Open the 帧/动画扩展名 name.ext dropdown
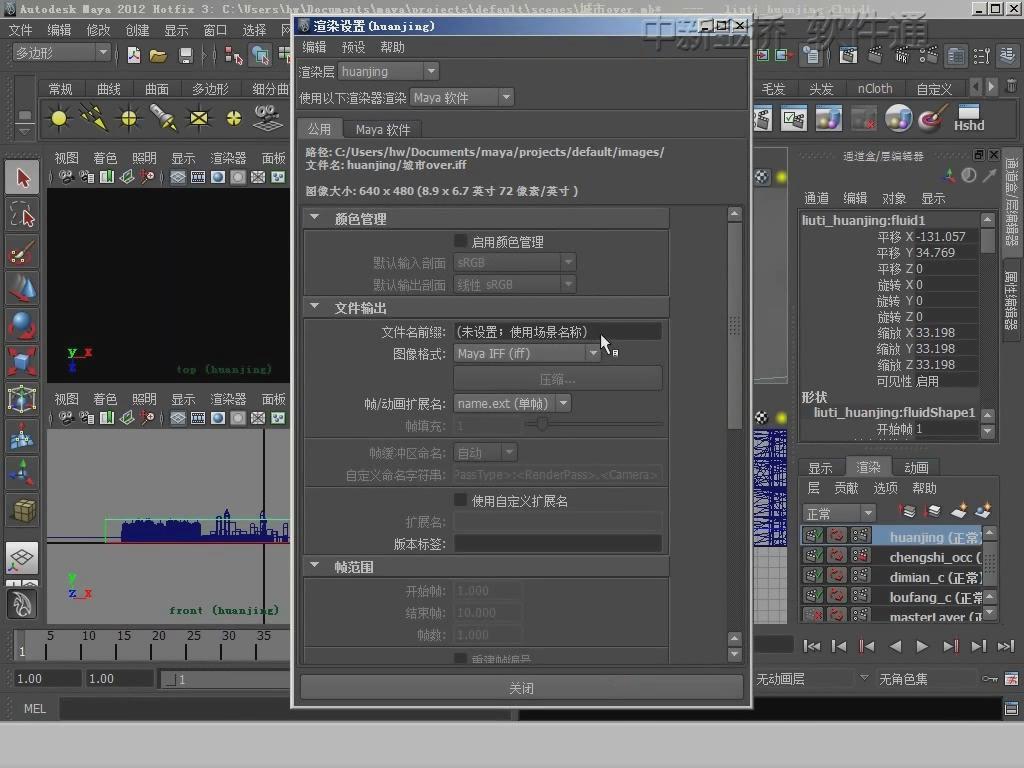 click(x=513, y=404)
